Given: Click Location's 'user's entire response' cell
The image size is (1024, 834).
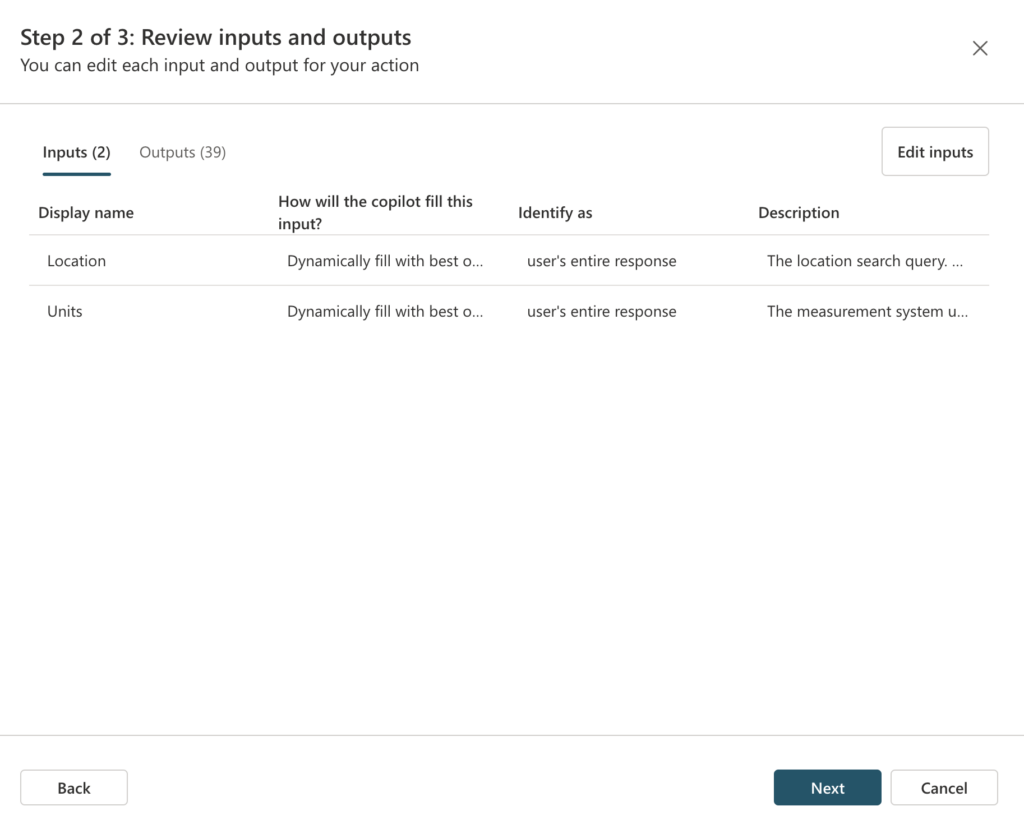Looking at the screenshot, I should [601, 261].
